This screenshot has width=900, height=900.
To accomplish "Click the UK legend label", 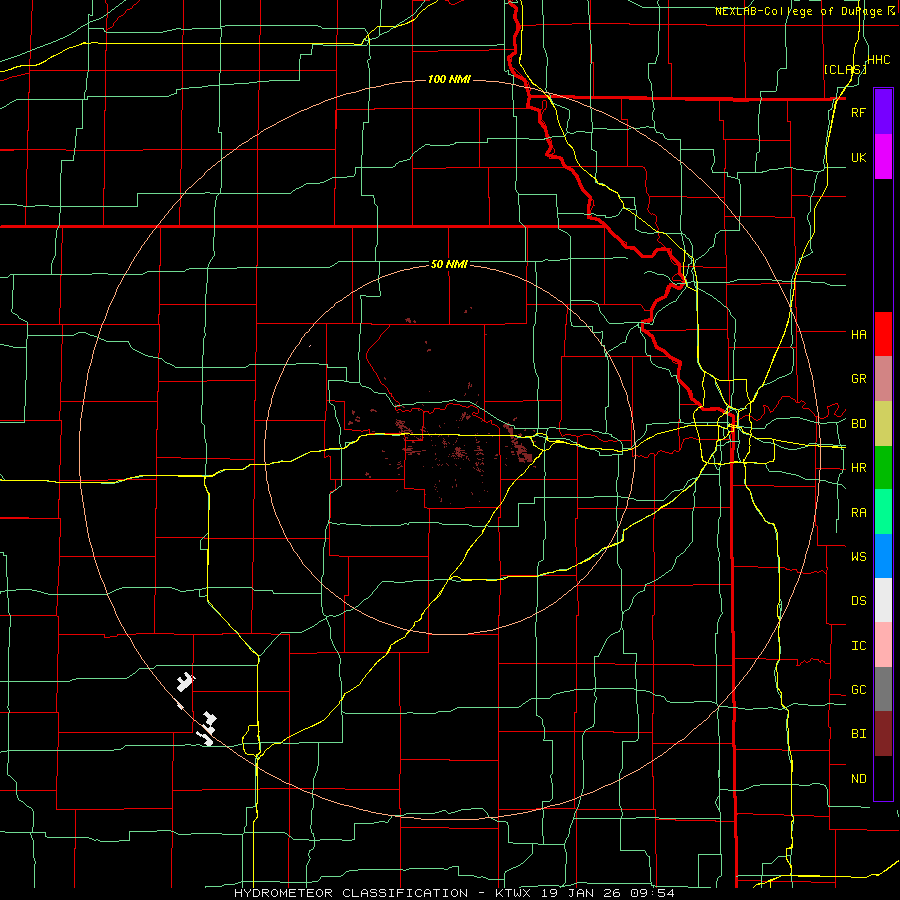I will (x=858, y=157).
